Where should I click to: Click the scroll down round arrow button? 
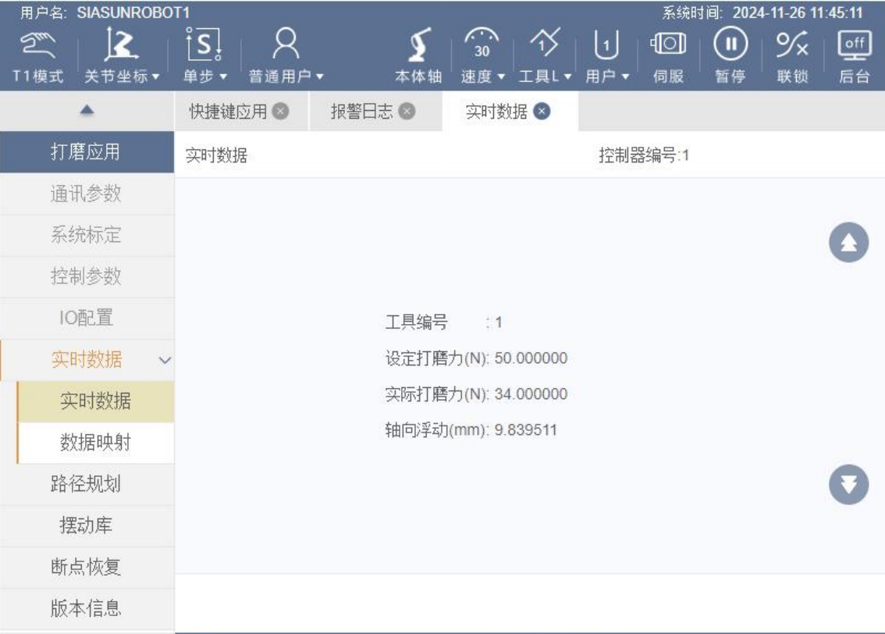point(848,485)
